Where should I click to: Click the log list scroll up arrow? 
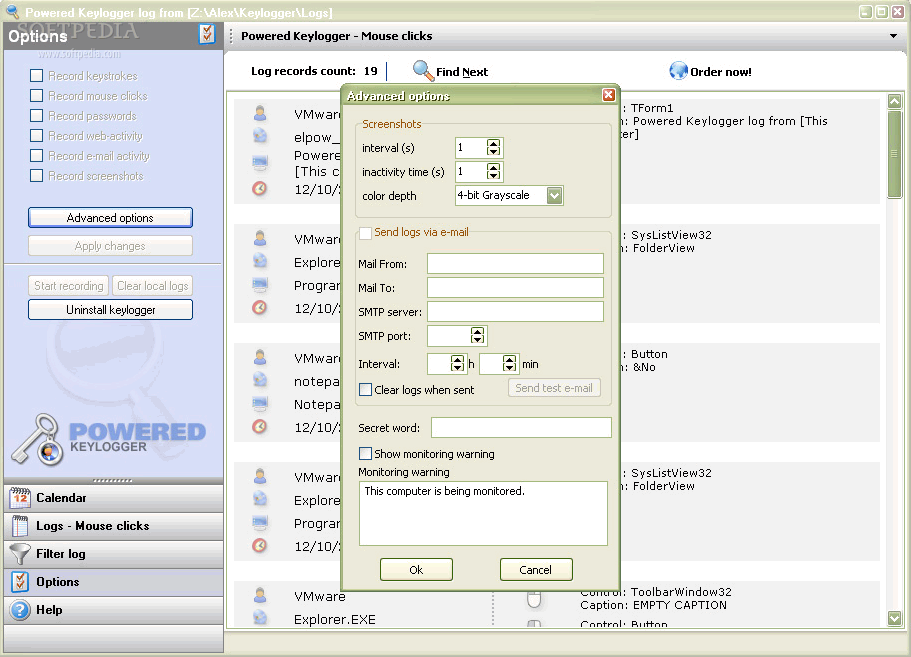[x=894, y=101]
